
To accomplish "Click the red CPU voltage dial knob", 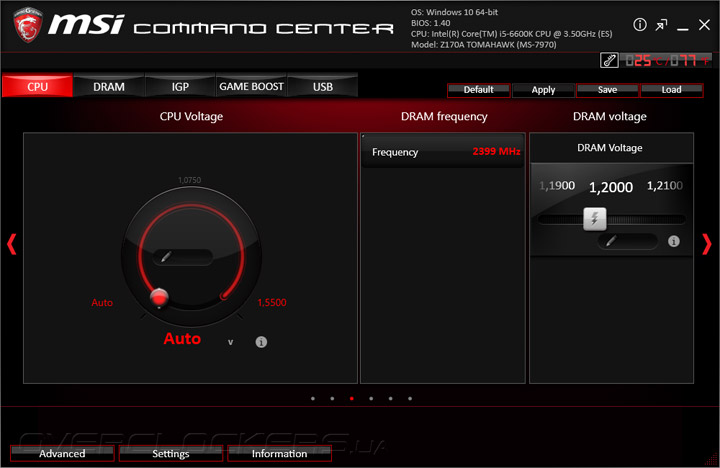I will click(x=159, y=298).
